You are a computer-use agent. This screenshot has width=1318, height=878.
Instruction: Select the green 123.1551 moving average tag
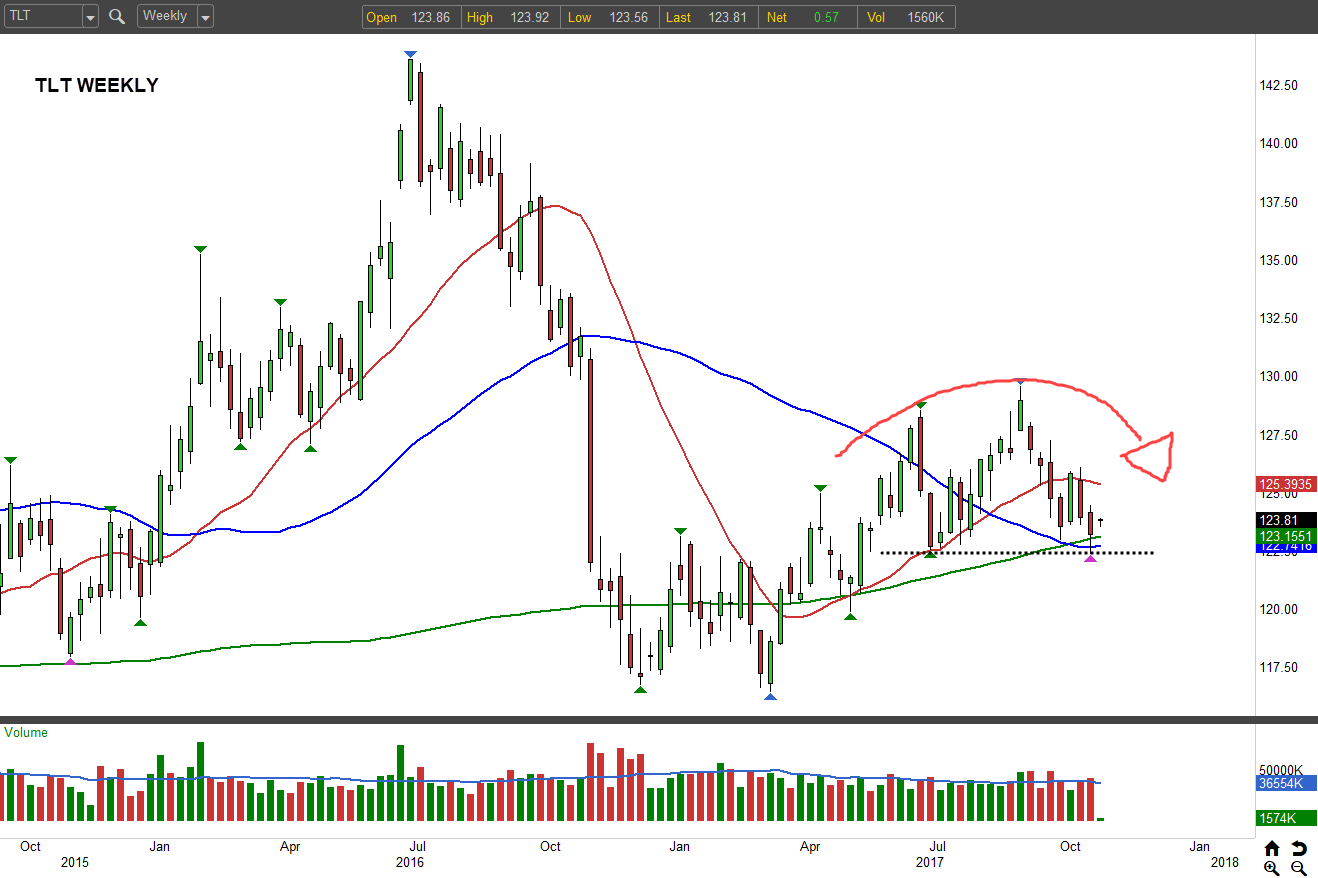[1284, 536]
